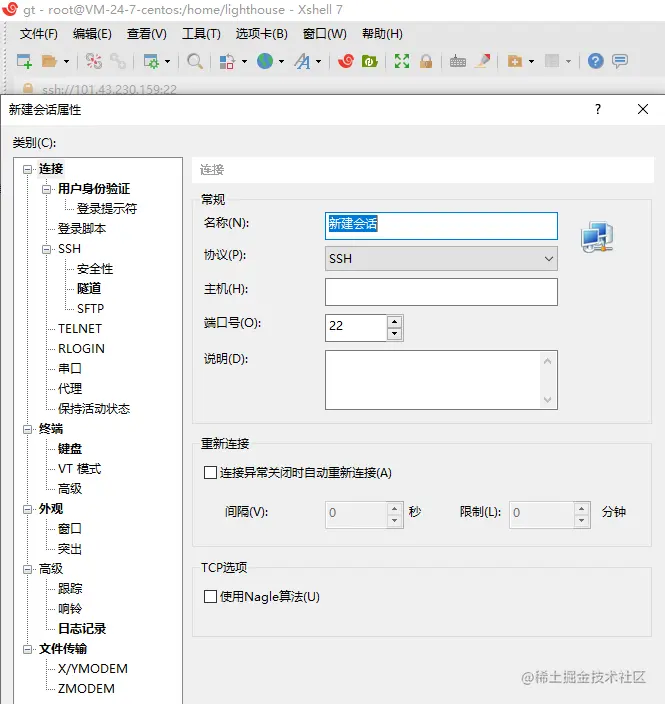This screenshot has width=665, height=704.
Task: Click the highlighter pen icon
Action: point(483,61)
